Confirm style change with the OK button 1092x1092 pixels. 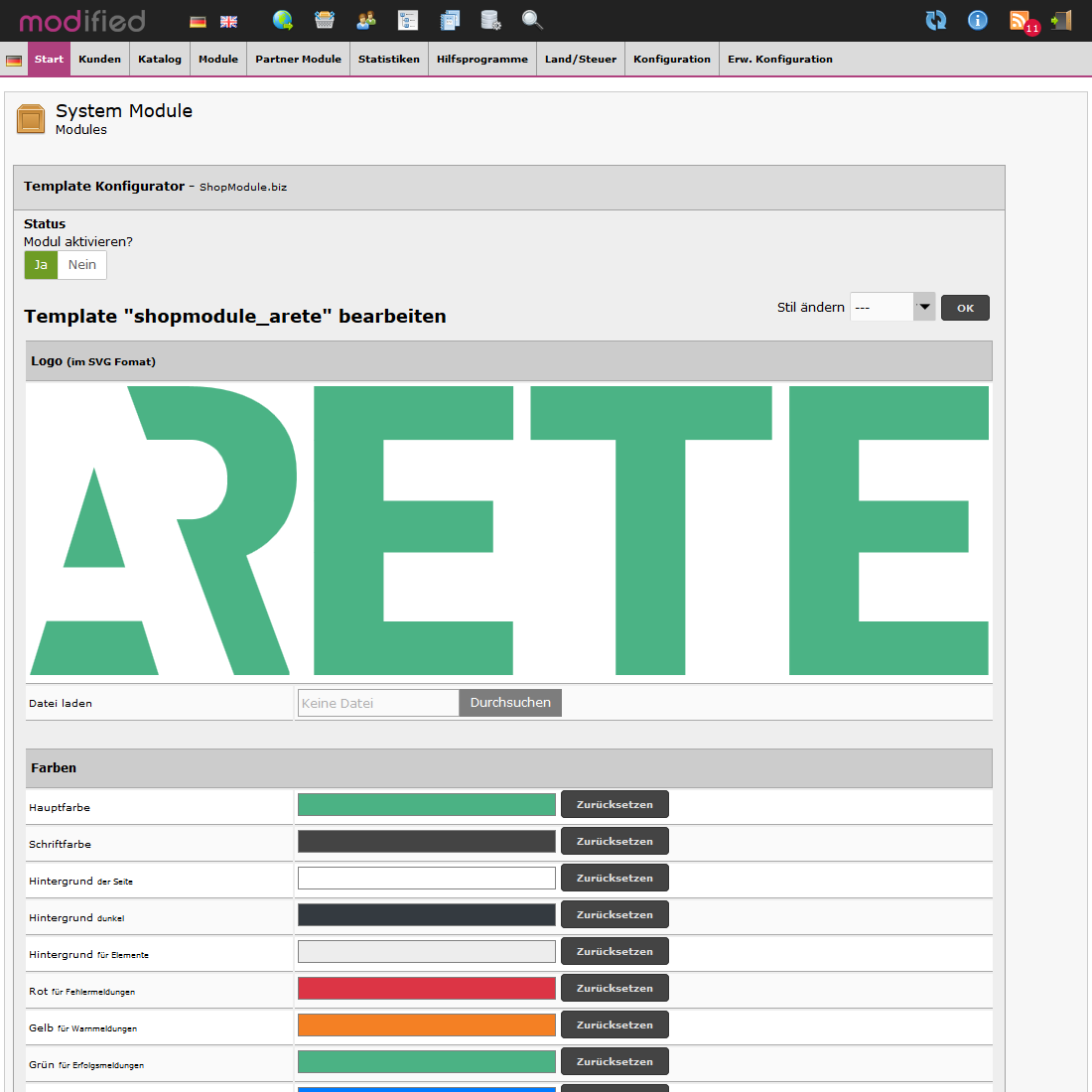pos(964,307)
